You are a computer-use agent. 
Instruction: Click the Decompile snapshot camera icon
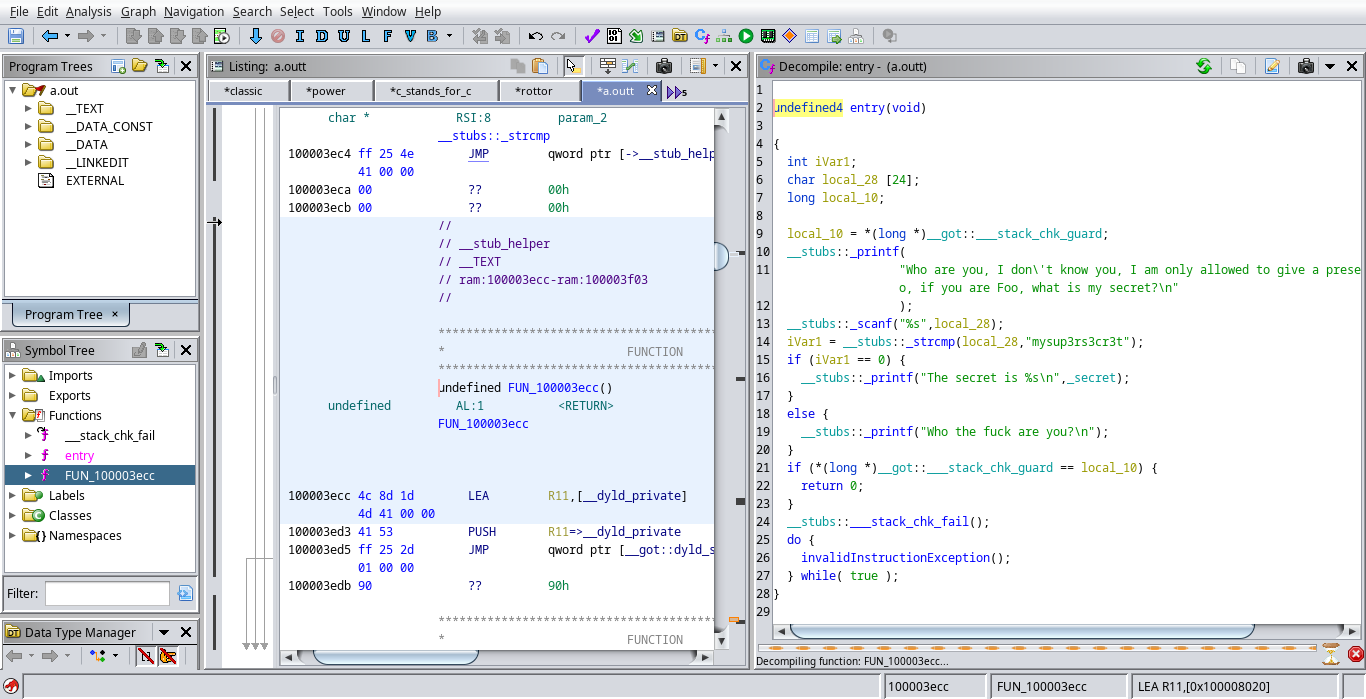1306,66
